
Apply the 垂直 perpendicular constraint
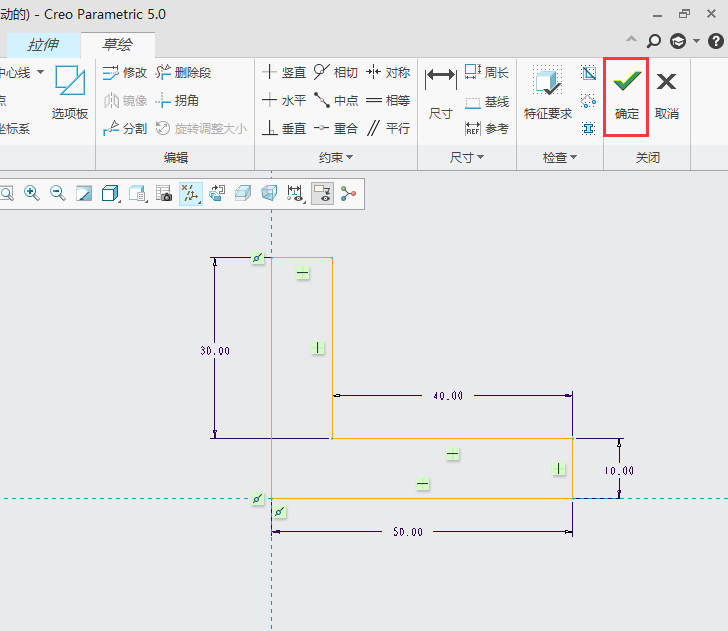coord(283,128)
